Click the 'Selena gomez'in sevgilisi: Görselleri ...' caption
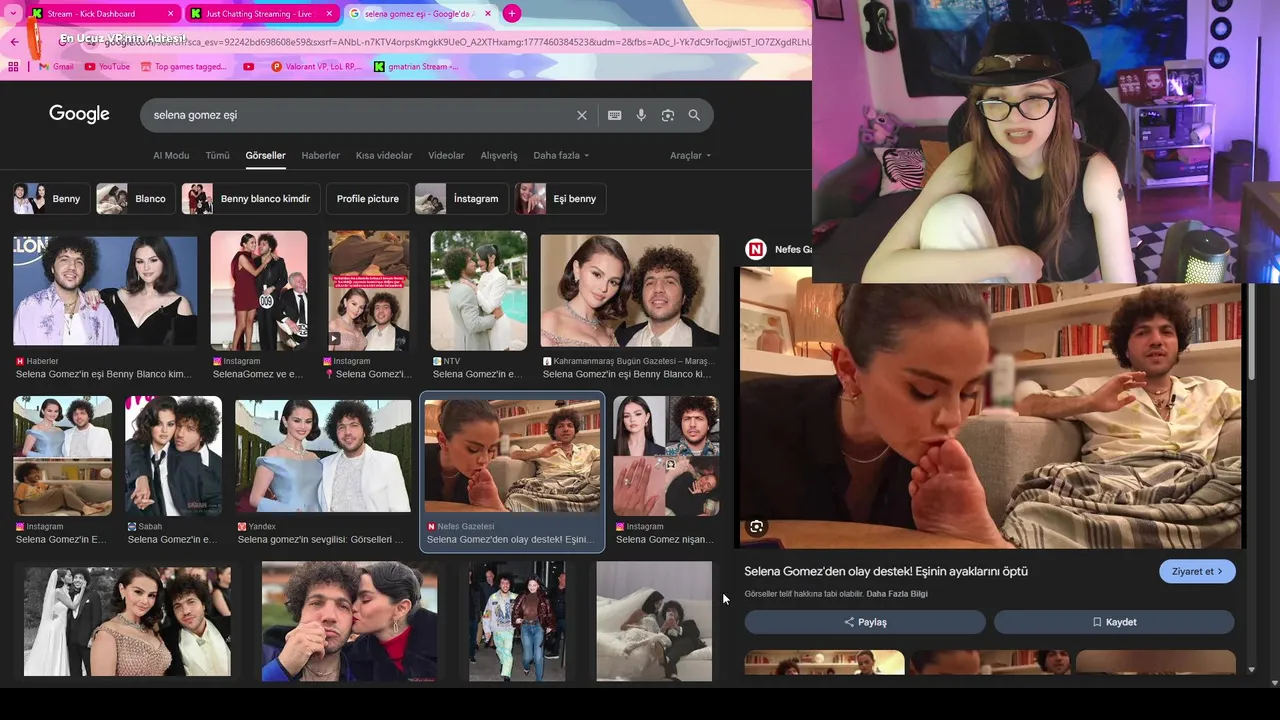Screen dimensions: 1280x720 tap(321, 539)
